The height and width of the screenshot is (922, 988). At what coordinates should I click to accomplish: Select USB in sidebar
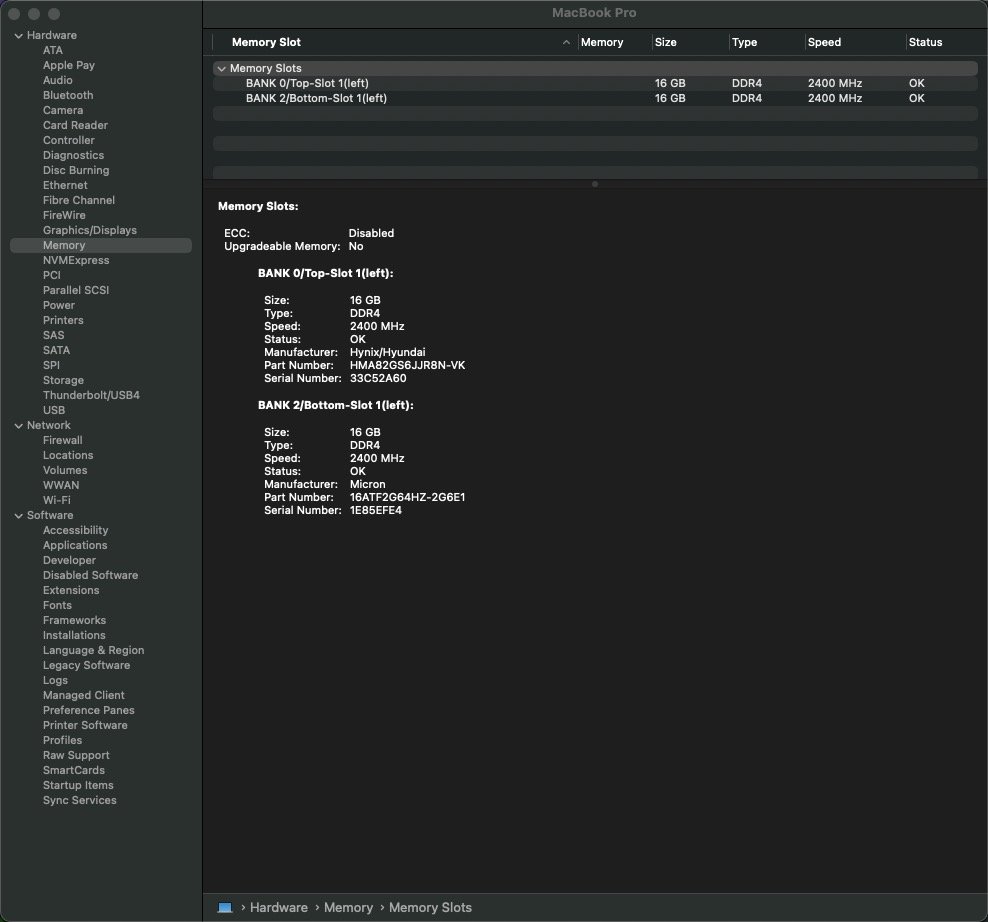54,410
